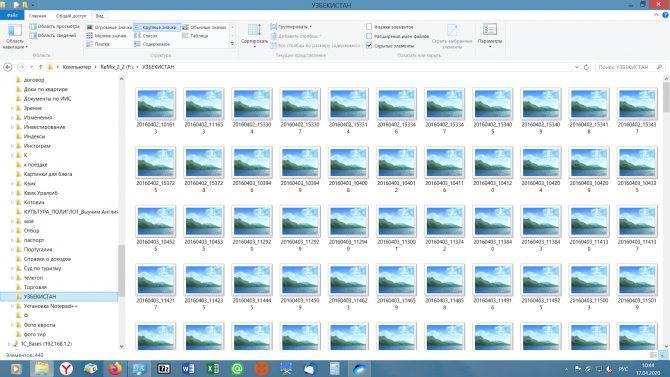
Task: Launch Yandex Browser from the taskbar
Action: (x=66, y=368)
